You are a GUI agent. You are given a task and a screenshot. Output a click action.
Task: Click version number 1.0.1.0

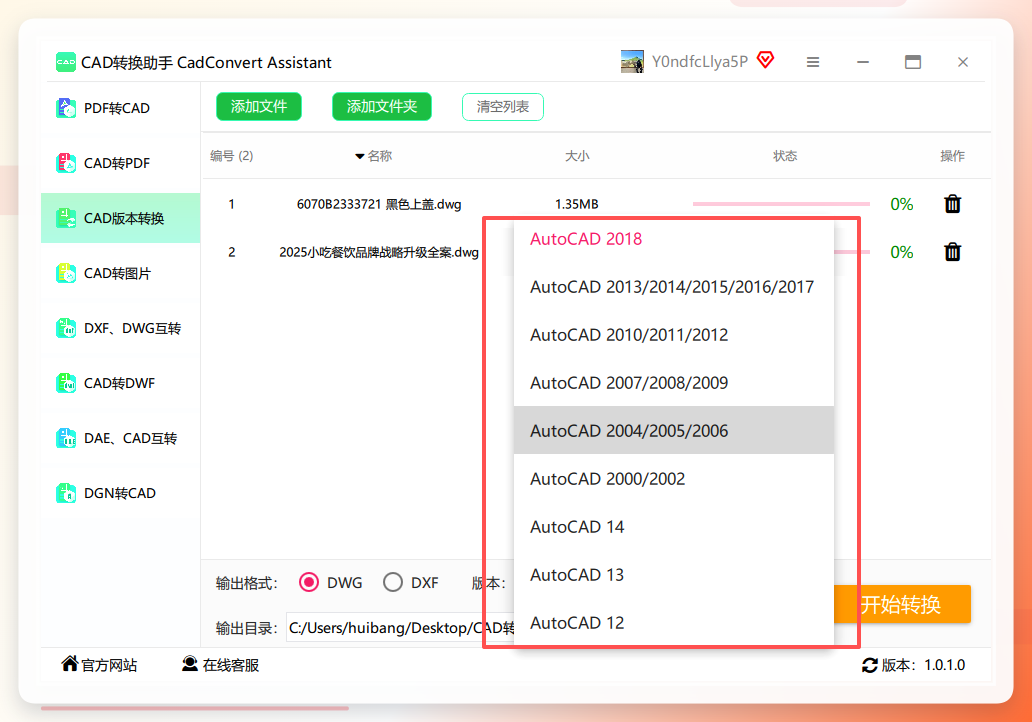[944, 665]
